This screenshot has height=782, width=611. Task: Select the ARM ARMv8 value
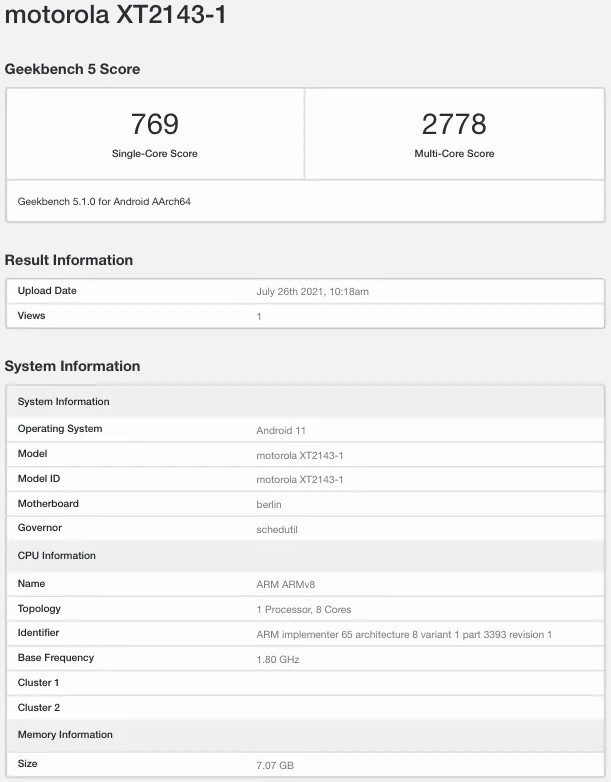pyautogui.click(x=286, y=585)
